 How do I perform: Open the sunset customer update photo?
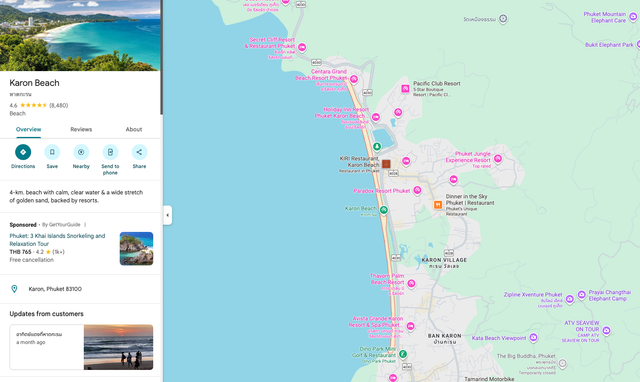(x=118, y=347)
